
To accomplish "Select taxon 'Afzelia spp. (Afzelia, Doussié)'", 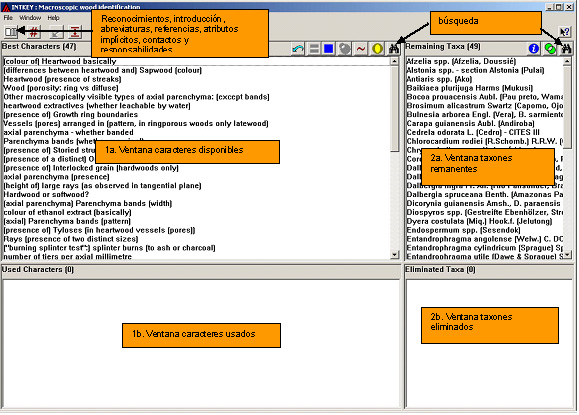I will click(461, 61).
